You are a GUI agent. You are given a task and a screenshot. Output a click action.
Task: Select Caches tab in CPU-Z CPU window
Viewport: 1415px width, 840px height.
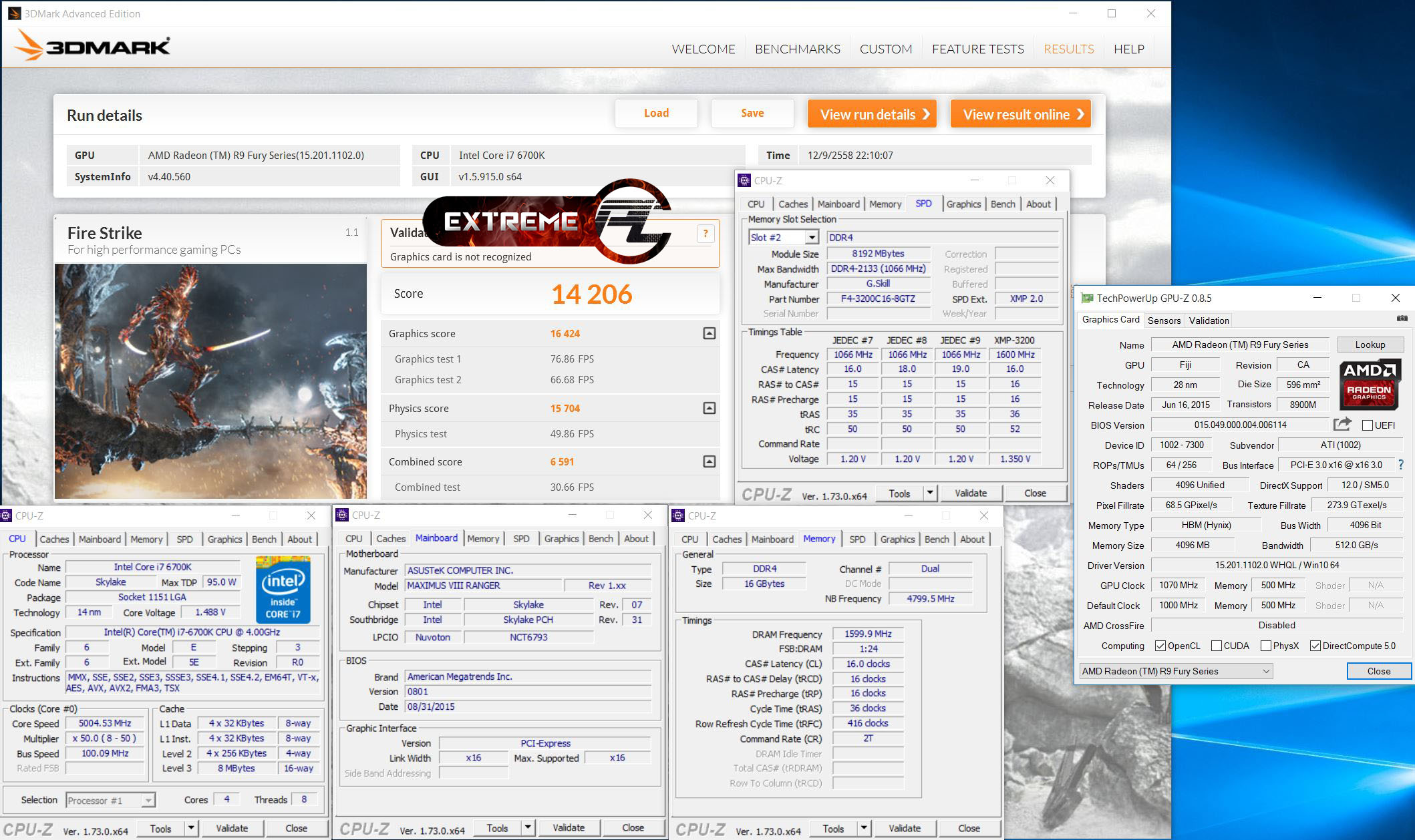click(x=54, y=539)
